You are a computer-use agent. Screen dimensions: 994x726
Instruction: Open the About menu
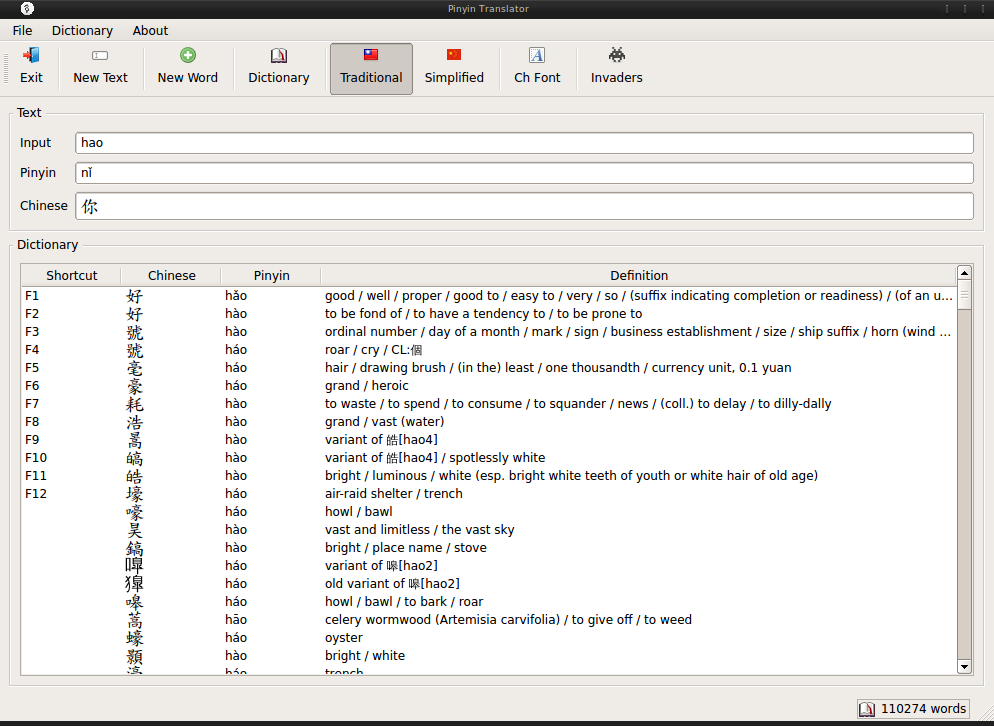point(150,30)
